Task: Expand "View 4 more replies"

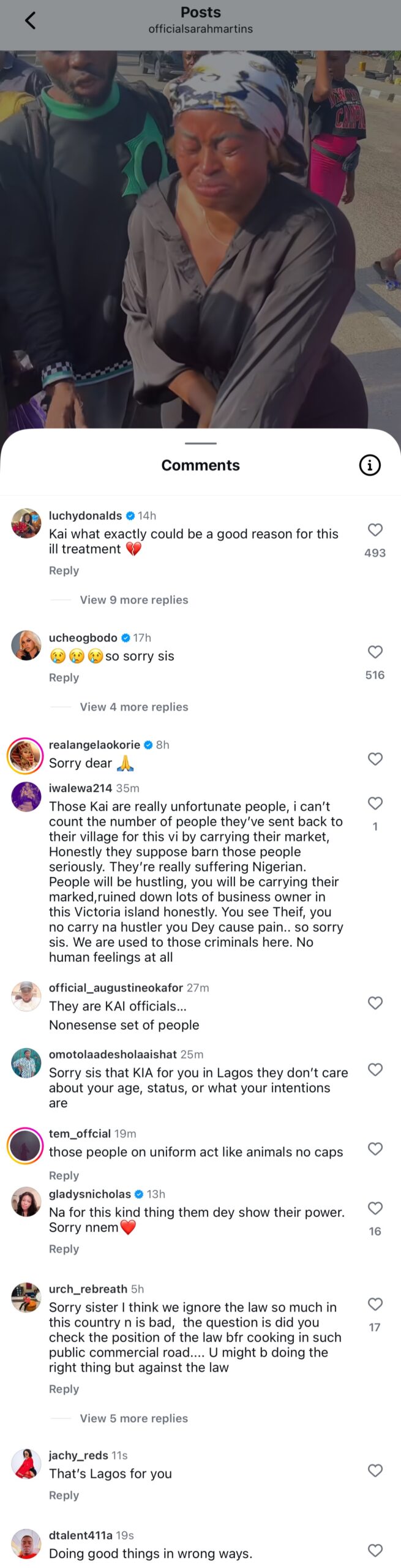Action: coord(133,707)
